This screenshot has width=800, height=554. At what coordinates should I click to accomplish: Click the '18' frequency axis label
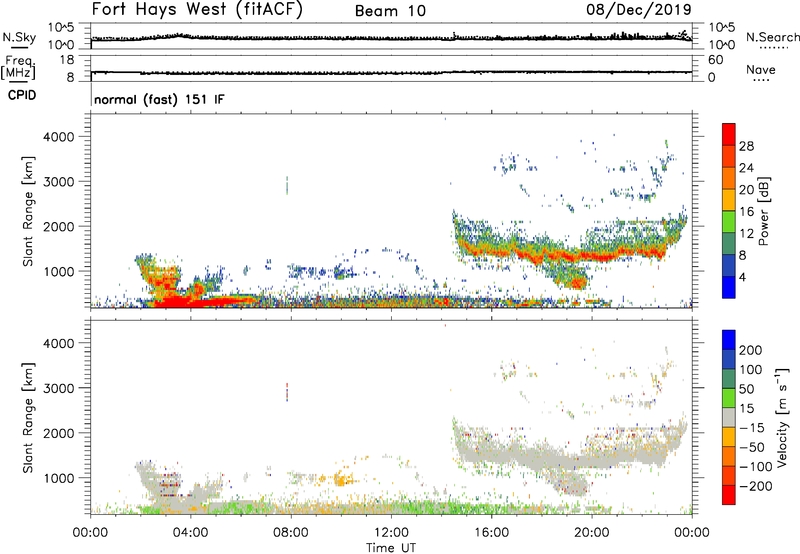[x=67, y=60]
